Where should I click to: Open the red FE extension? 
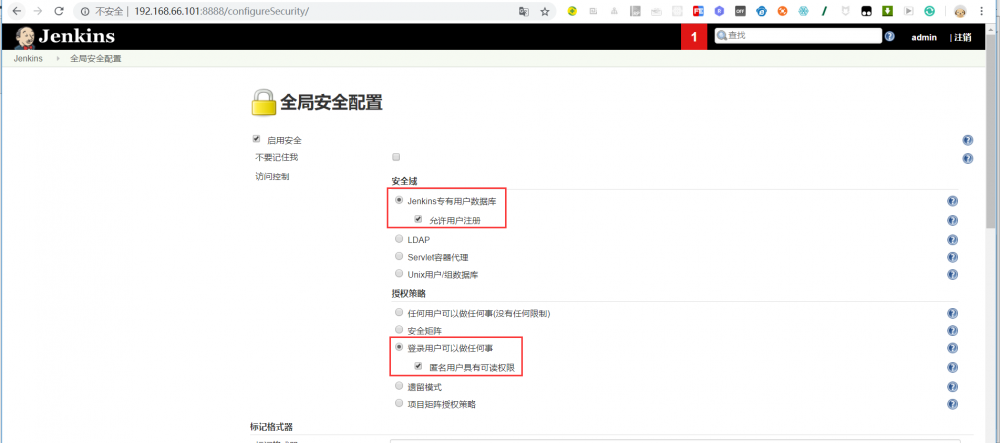[698, 11]
